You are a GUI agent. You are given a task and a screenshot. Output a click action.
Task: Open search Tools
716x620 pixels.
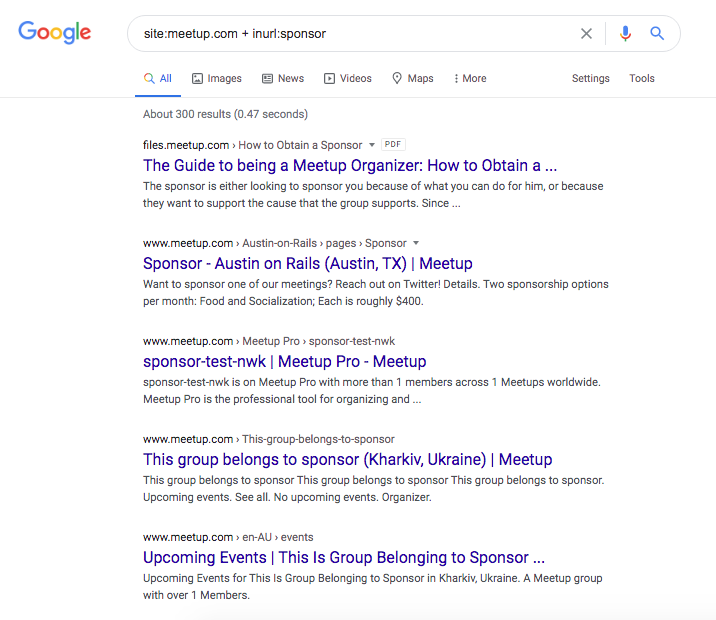coord(642,79)
